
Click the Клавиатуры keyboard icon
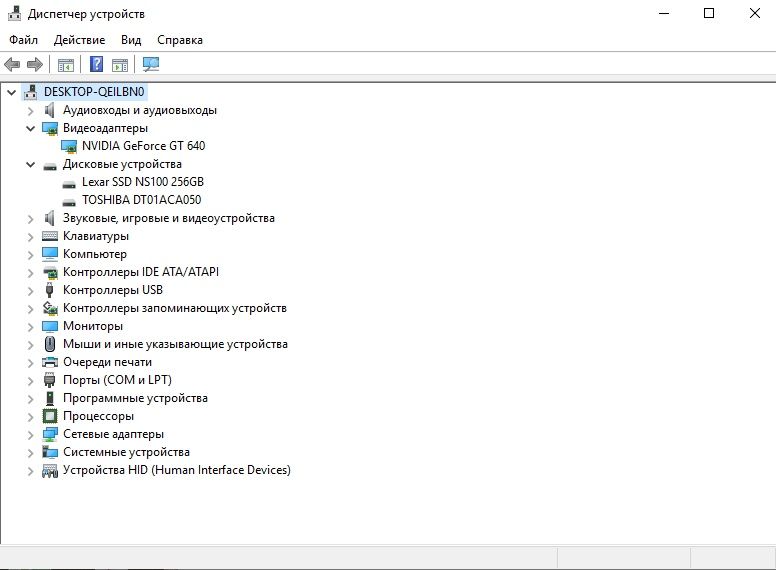coord(50,236)
